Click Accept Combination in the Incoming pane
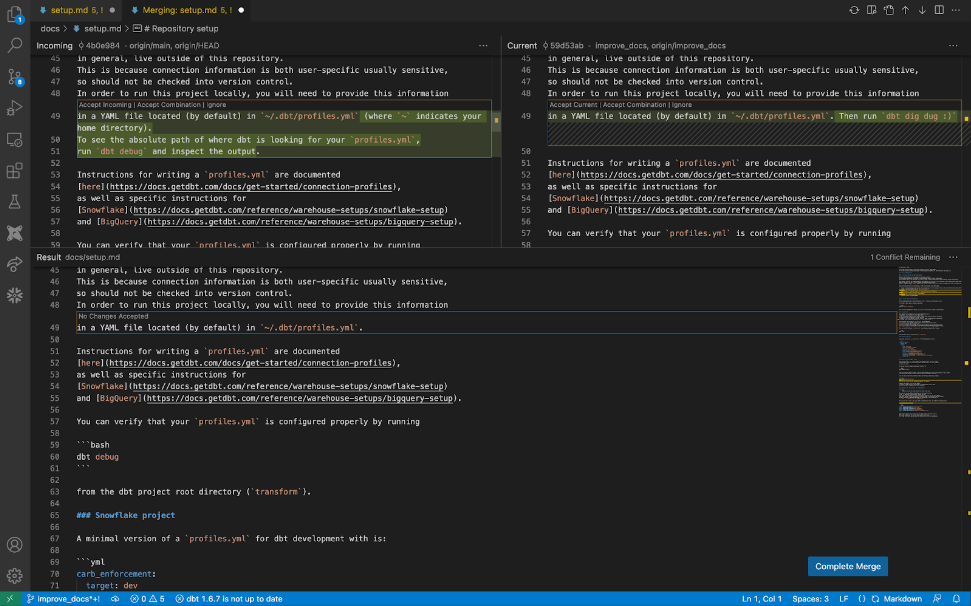Screen dimensions: 971x606 click(x=168, y=105)
